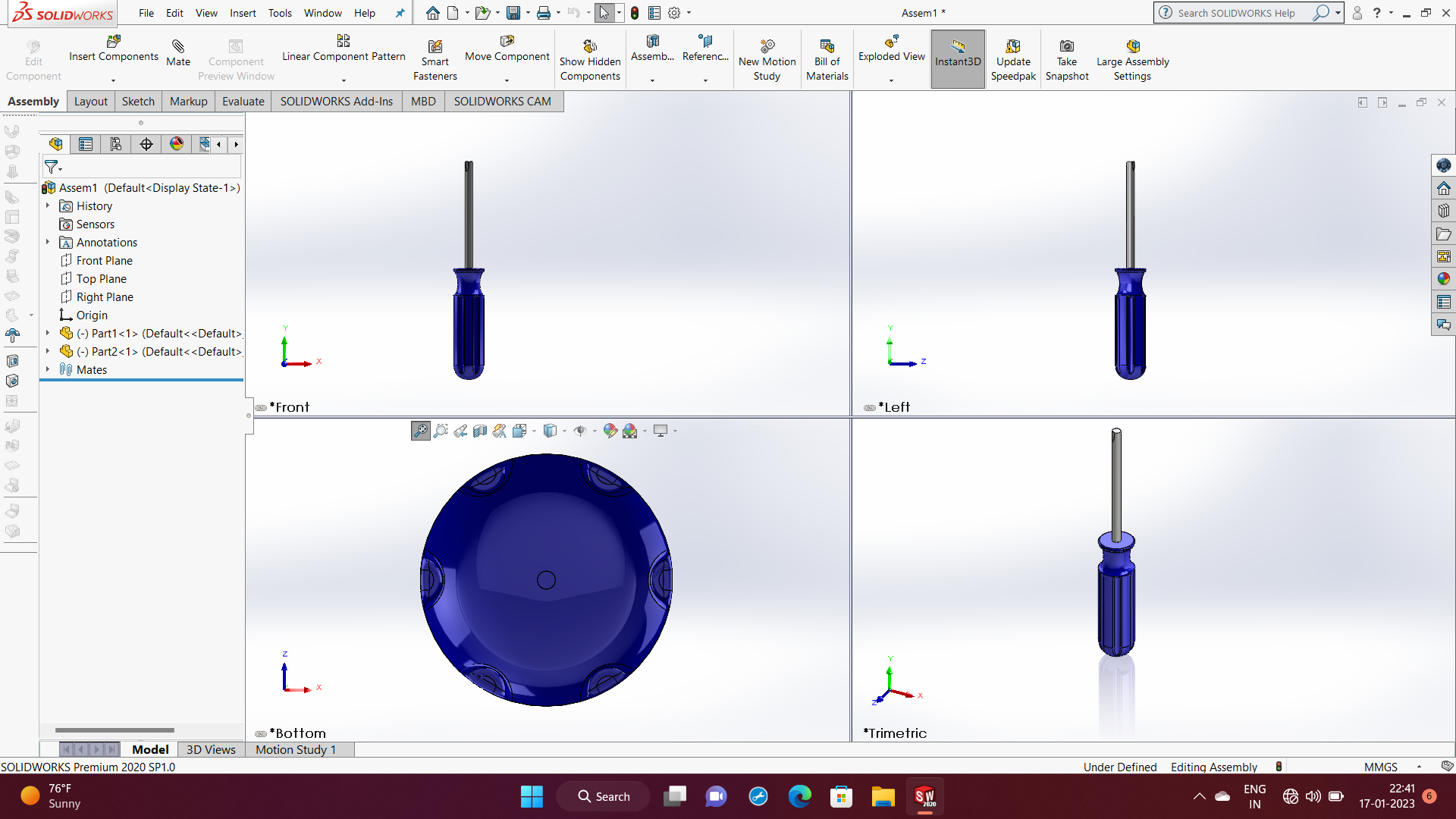
Task: Toggle link icon next to *Bottom view
Action: (x=261, y=734)
